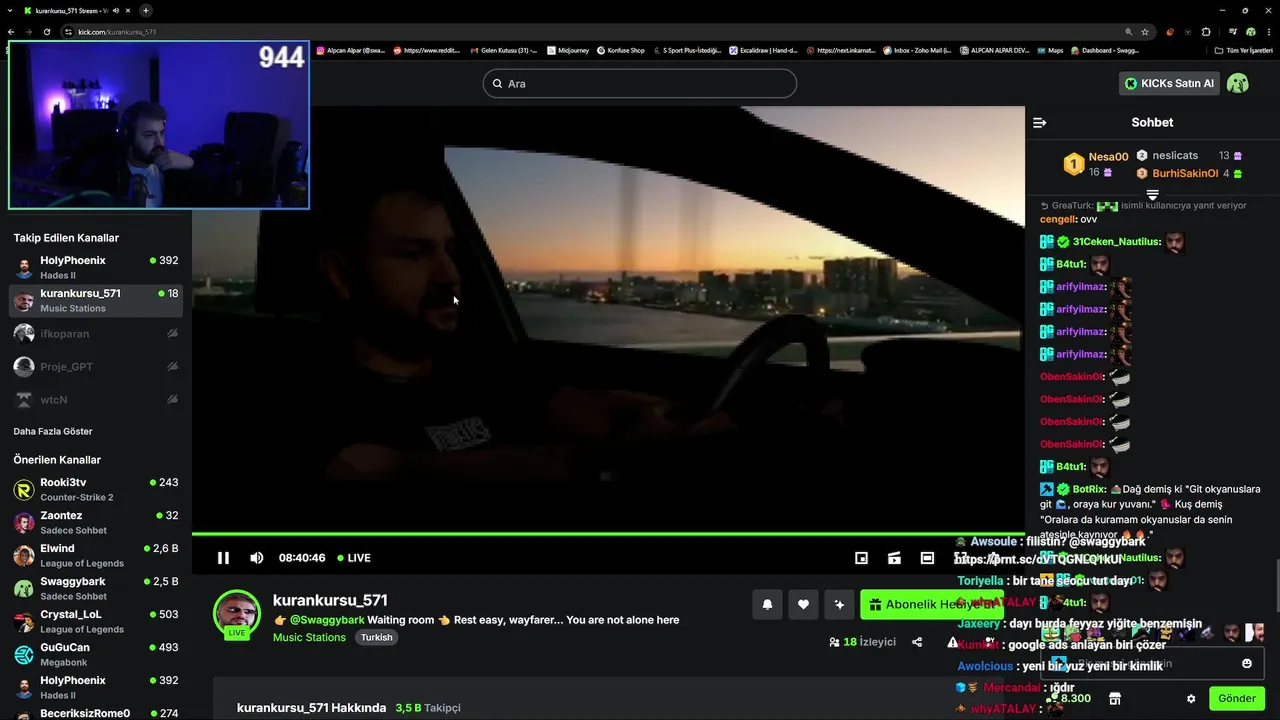Viewport: 1280px width, 720px height.
Task: Click the green stream progress bar
Action: click(608, 534)
